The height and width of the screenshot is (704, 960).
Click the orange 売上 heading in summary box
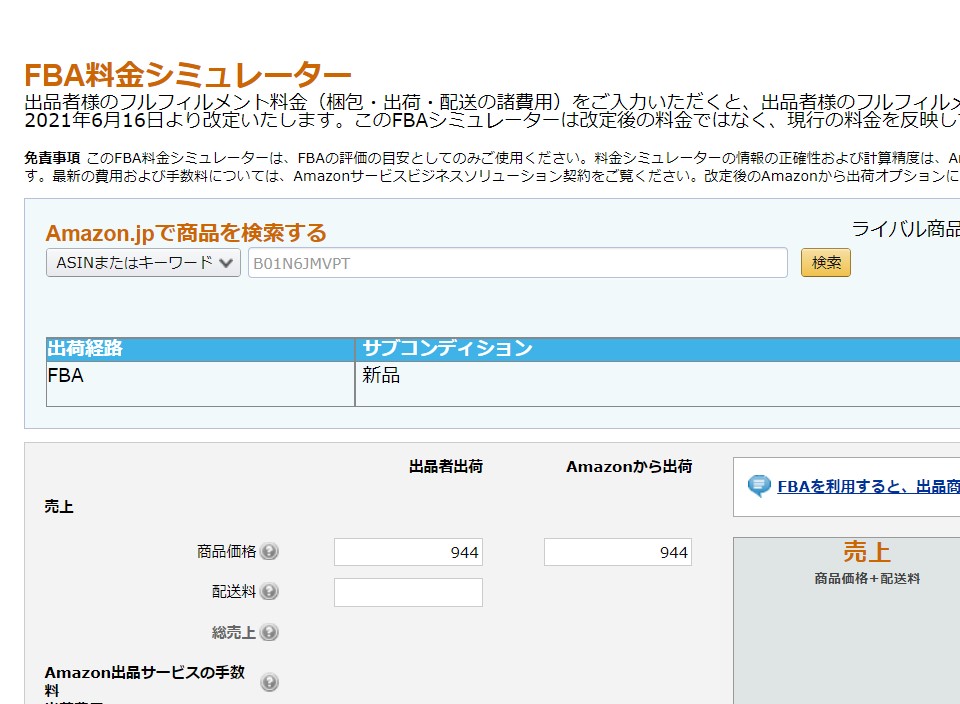(x=866, y=552)
